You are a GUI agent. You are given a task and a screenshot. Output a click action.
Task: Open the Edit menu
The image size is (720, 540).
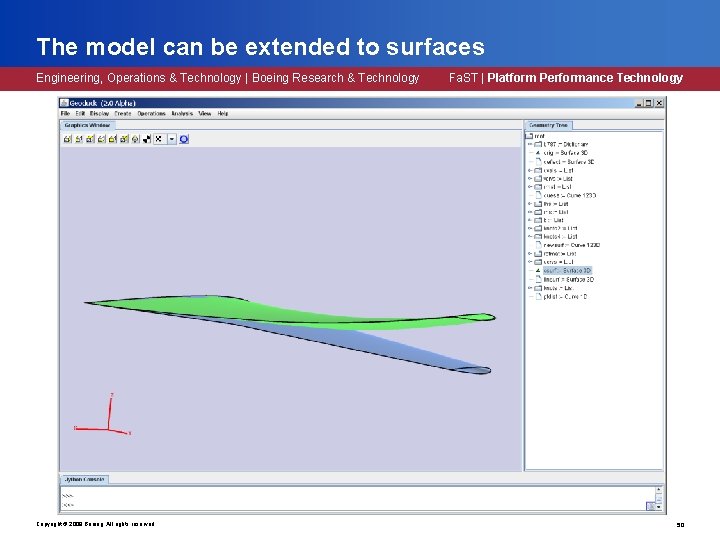[80, 113]
